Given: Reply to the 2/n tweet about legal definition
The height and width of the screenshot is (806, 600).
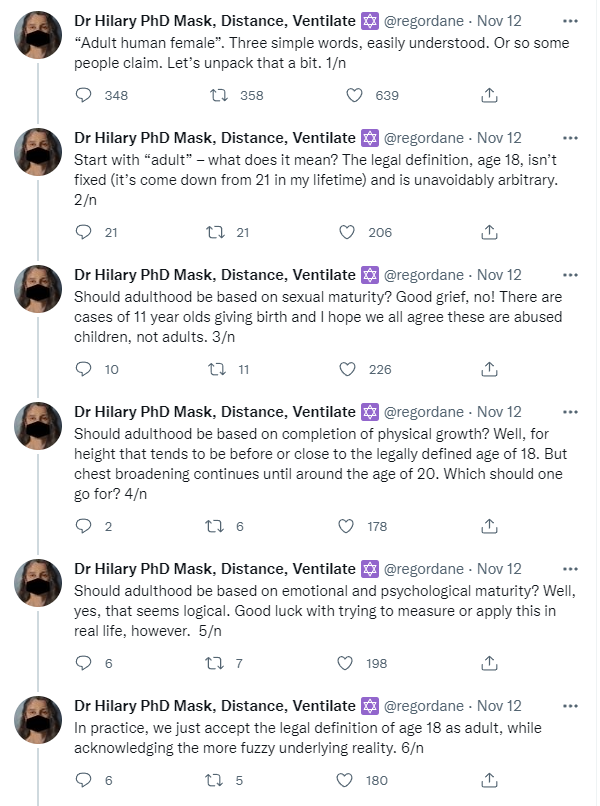Looking at the screenshot, I should 84,232.
